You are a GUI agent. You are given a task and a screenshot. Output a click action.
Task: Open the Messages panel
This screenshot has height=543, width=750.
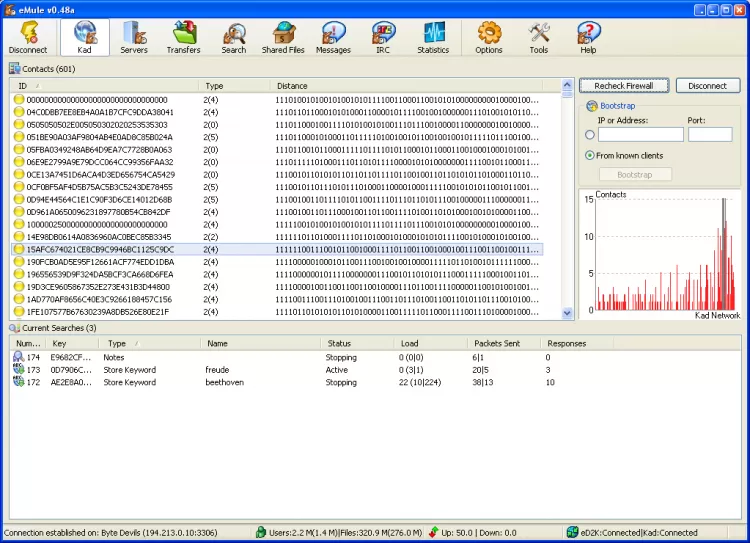click(333, 37)
